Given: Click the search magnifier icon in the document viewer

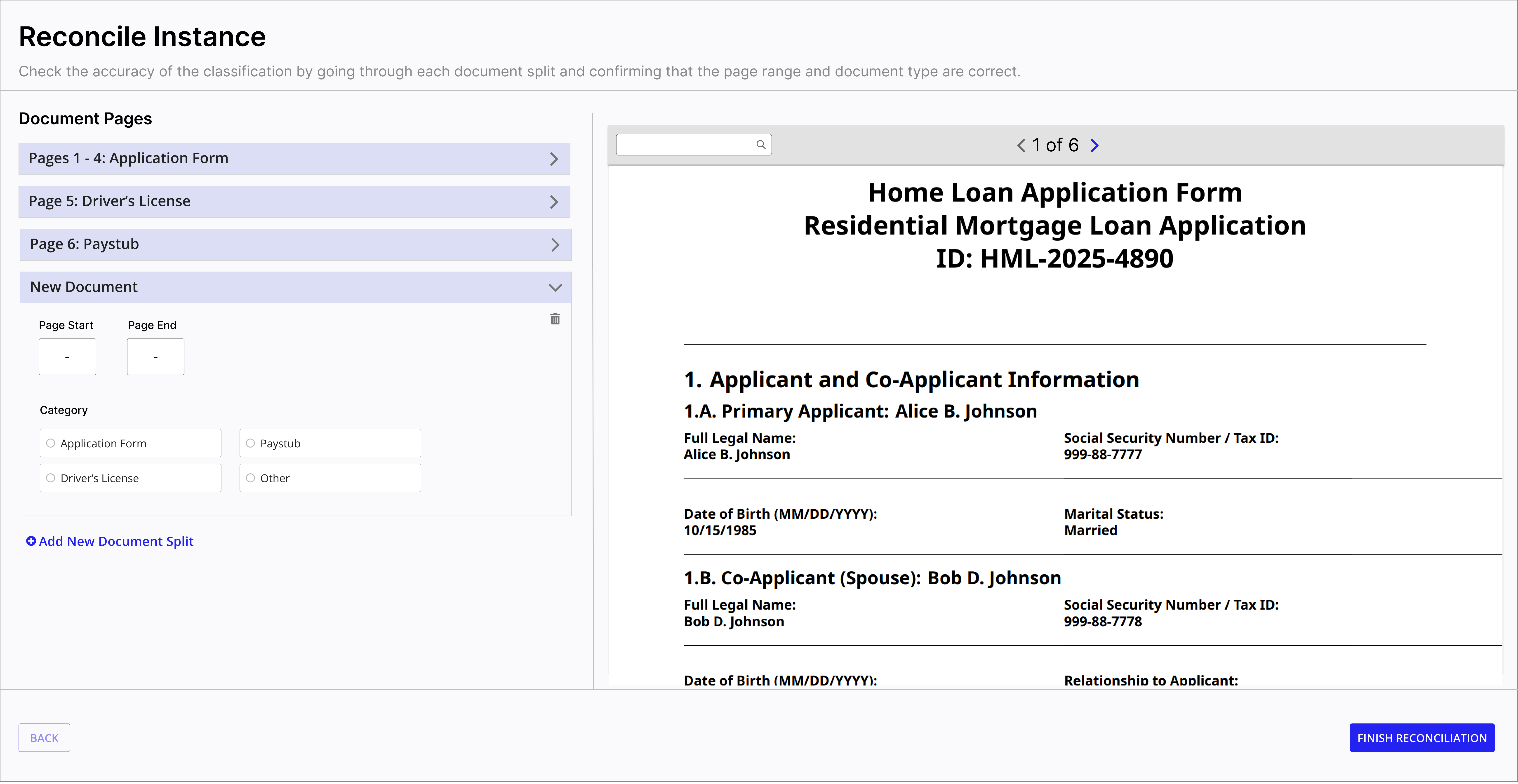Looking at the screenshot, I should pos(761,144).
